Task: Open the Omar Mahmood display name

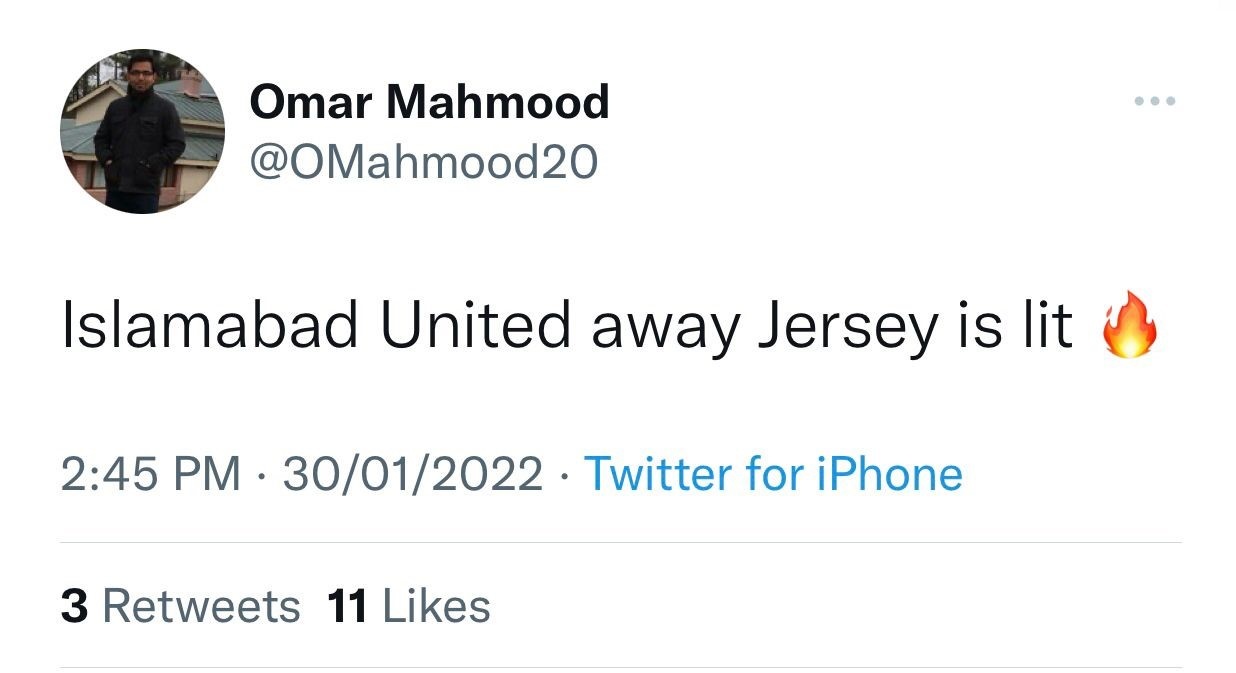Action: tap(429, 102)
